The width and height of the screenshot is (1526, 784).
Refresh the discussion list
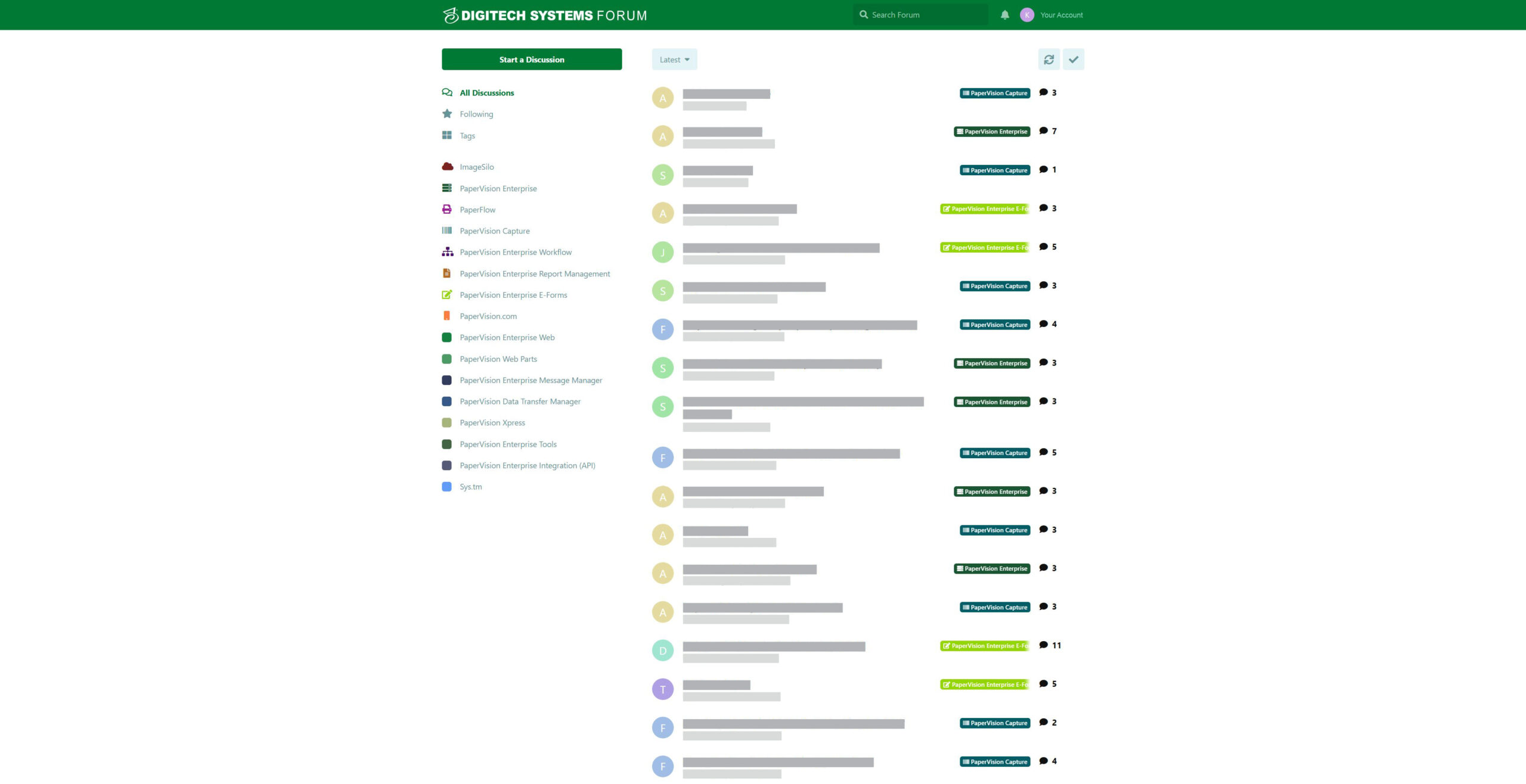[x=1049, y=60]
